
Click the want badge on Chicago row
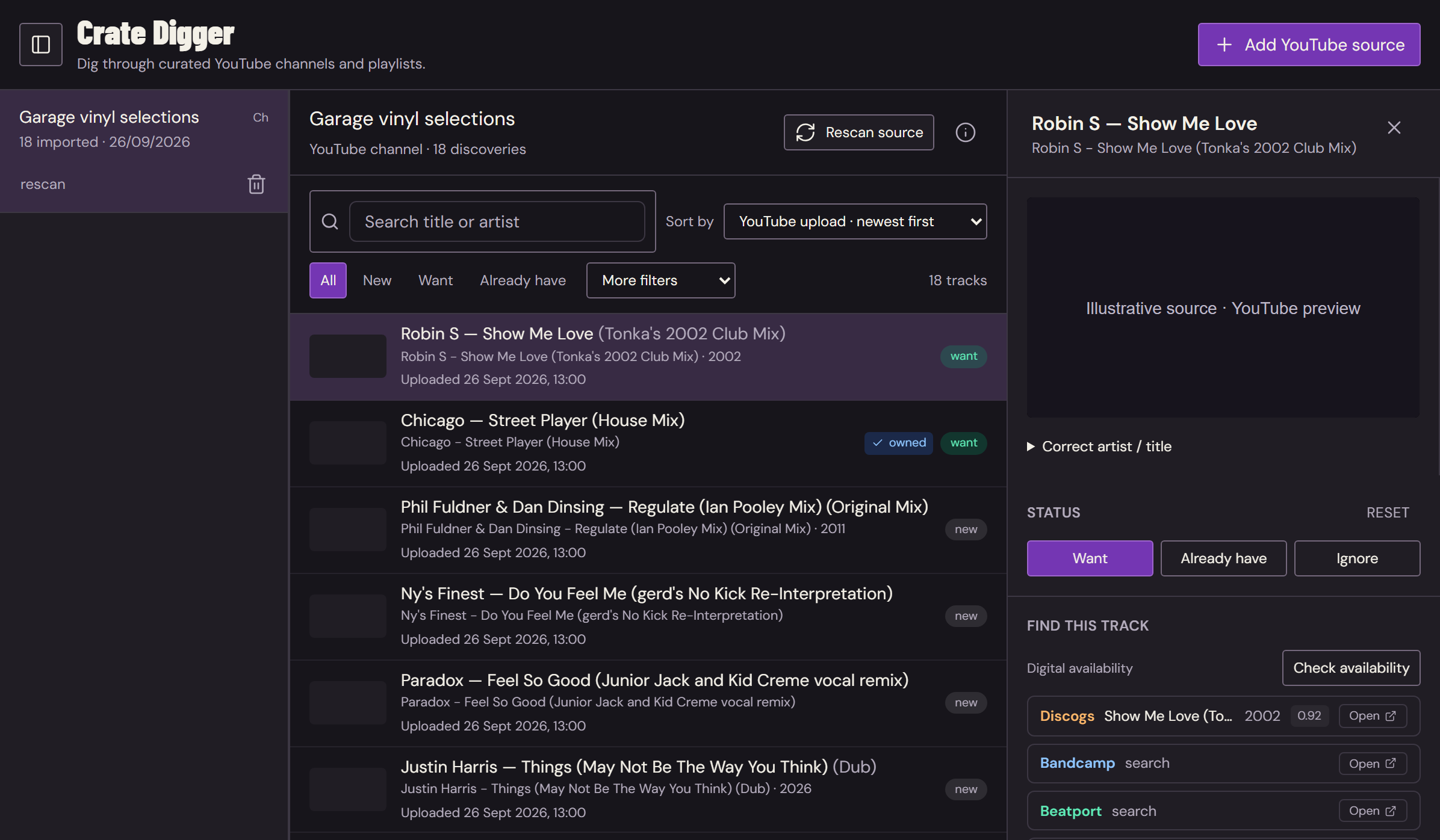(x=963, y=443)
